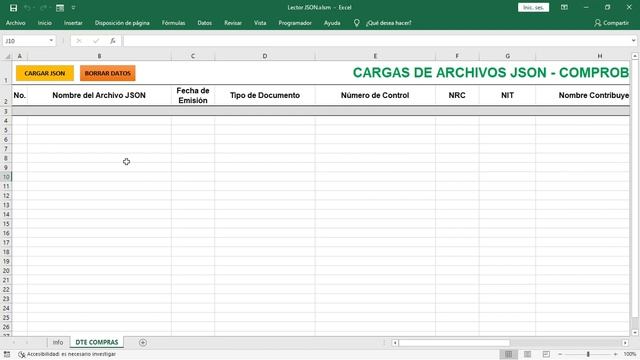Click horizontal scrollbar left arrow

[395, 343]
